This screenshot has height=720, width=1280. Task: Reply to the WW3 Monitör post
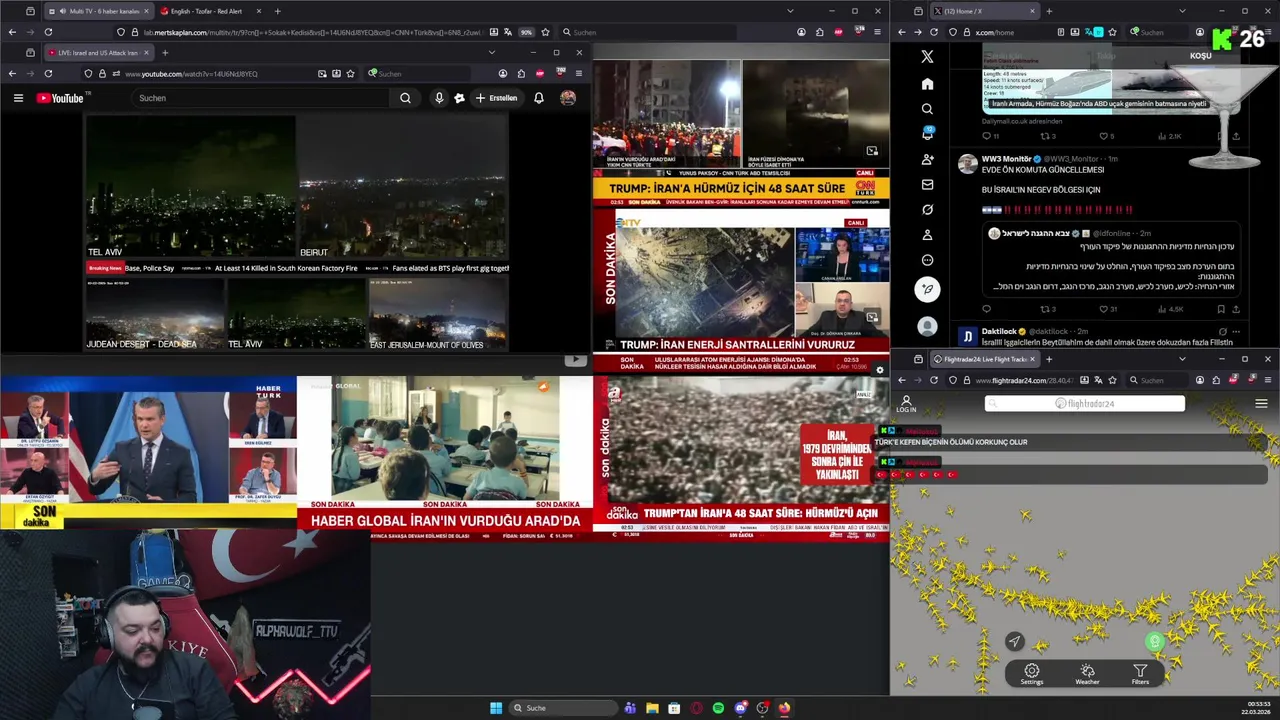coord(986,309)
